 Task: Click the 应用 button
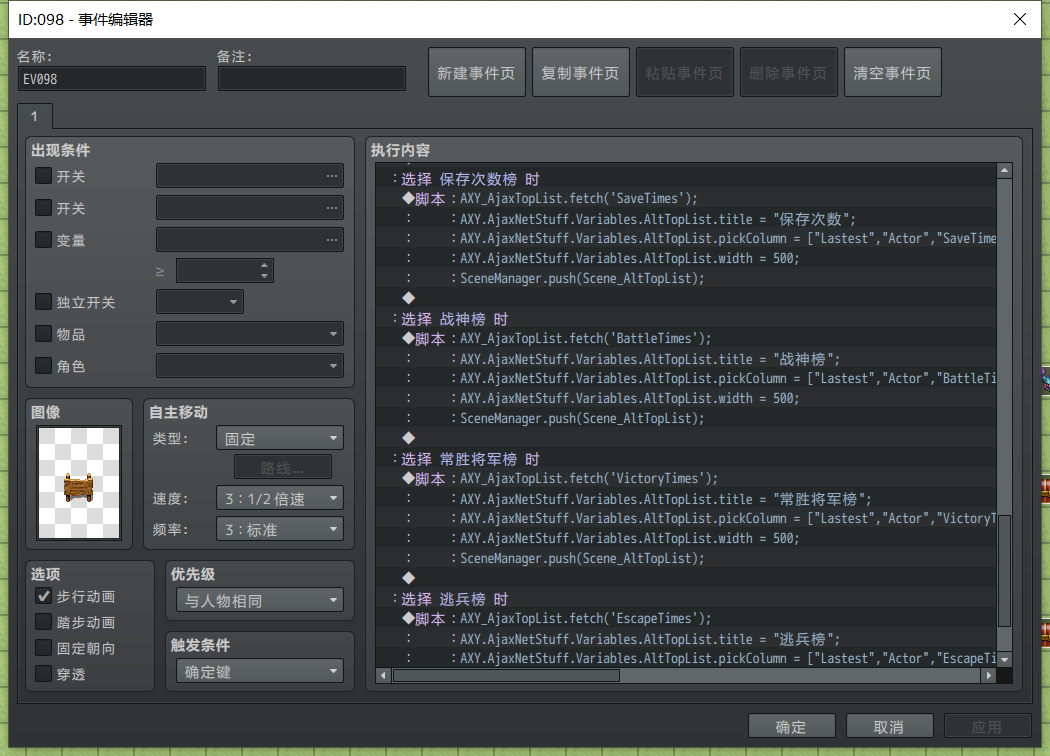(987, 727)
